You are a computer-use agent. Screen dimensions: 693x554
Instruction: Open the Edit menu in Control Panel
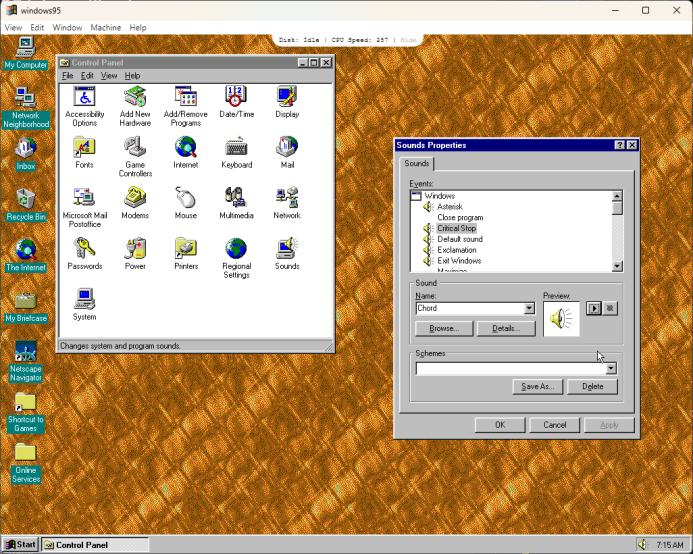(x=87, y=76)
